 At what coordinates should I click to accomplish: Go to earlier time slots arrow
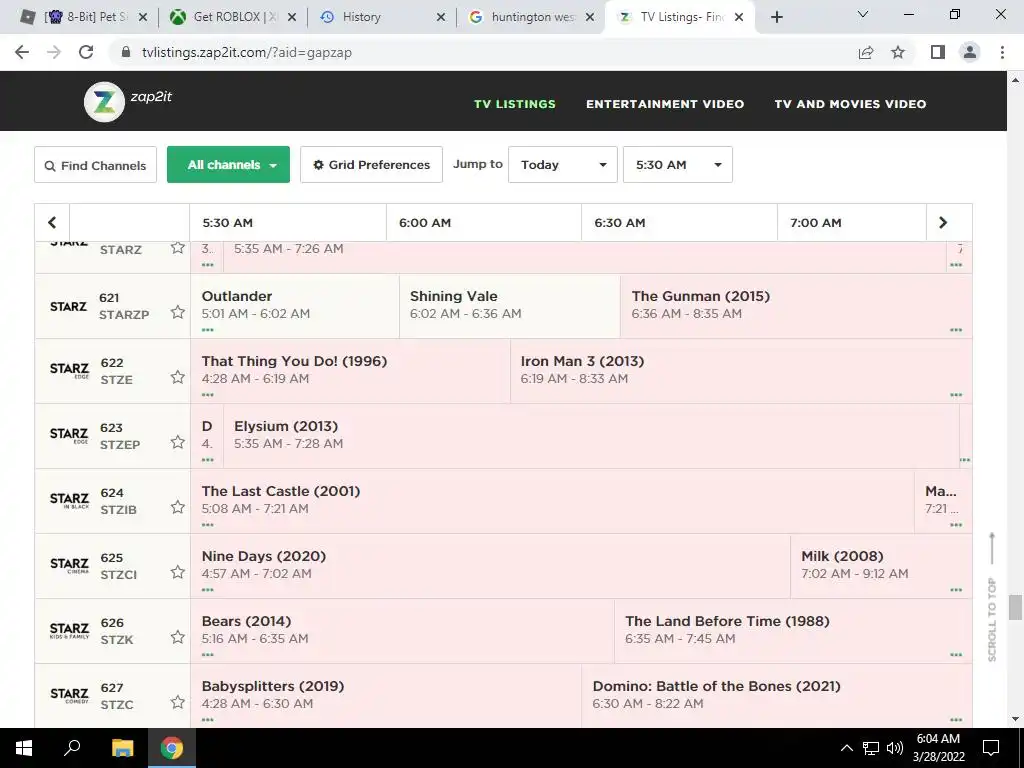(52, 223)
